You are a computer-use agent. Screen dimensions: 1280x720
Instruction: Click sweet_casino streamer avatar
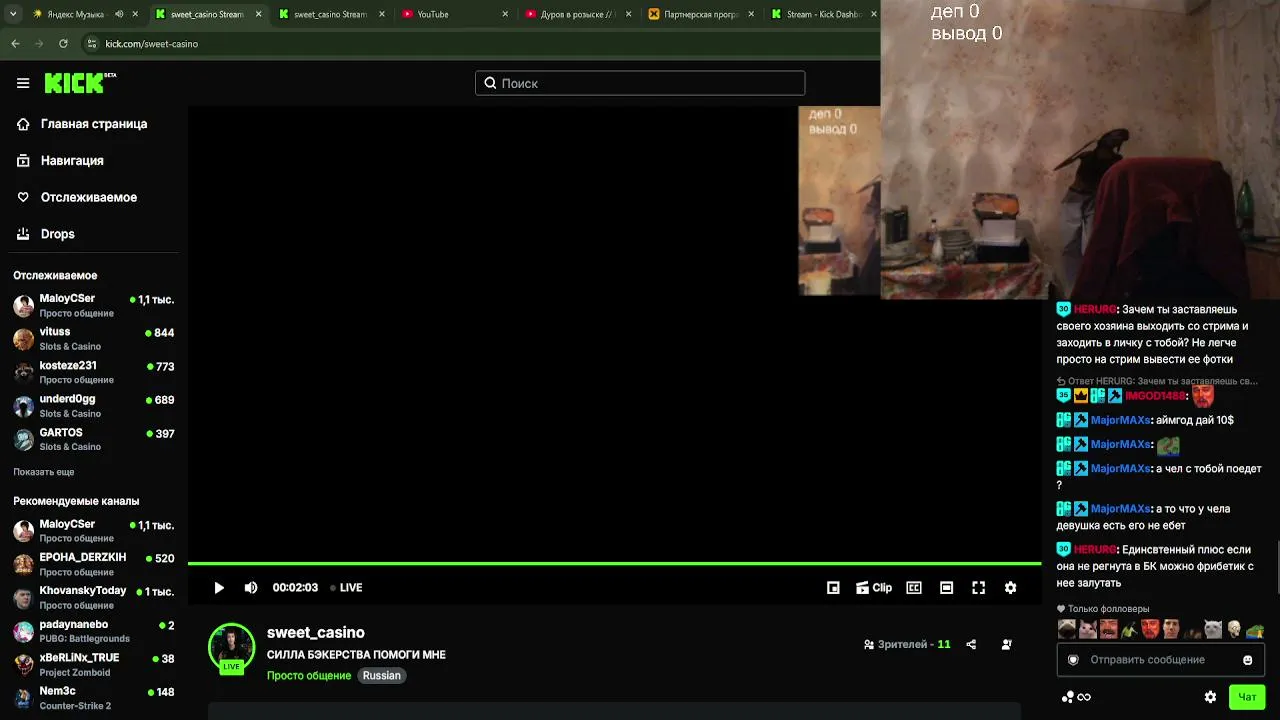click(231, 648)
